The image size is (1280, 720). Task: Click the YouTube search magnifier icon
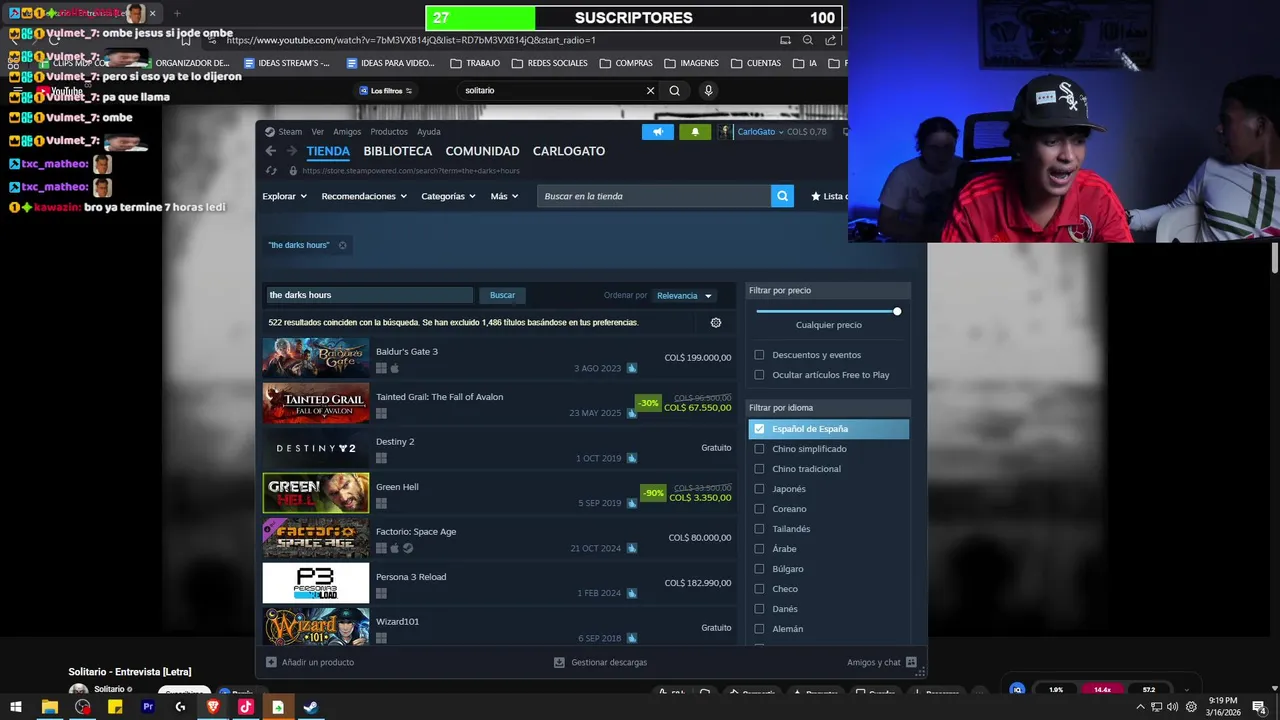675,91
